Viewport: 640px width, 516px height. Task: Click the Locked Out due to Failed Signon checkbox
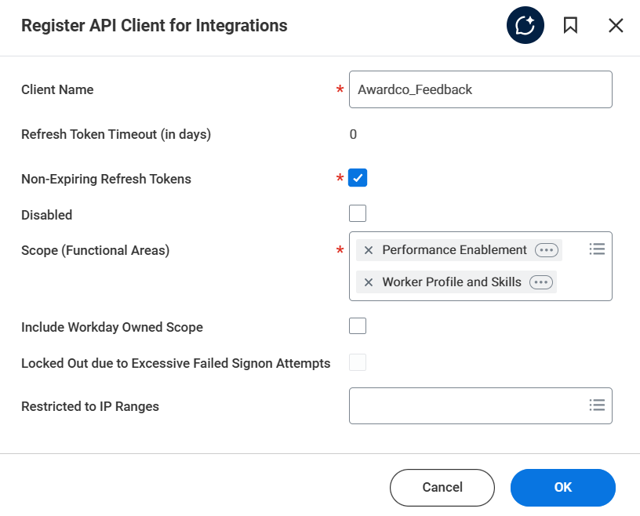coord(358,362)
